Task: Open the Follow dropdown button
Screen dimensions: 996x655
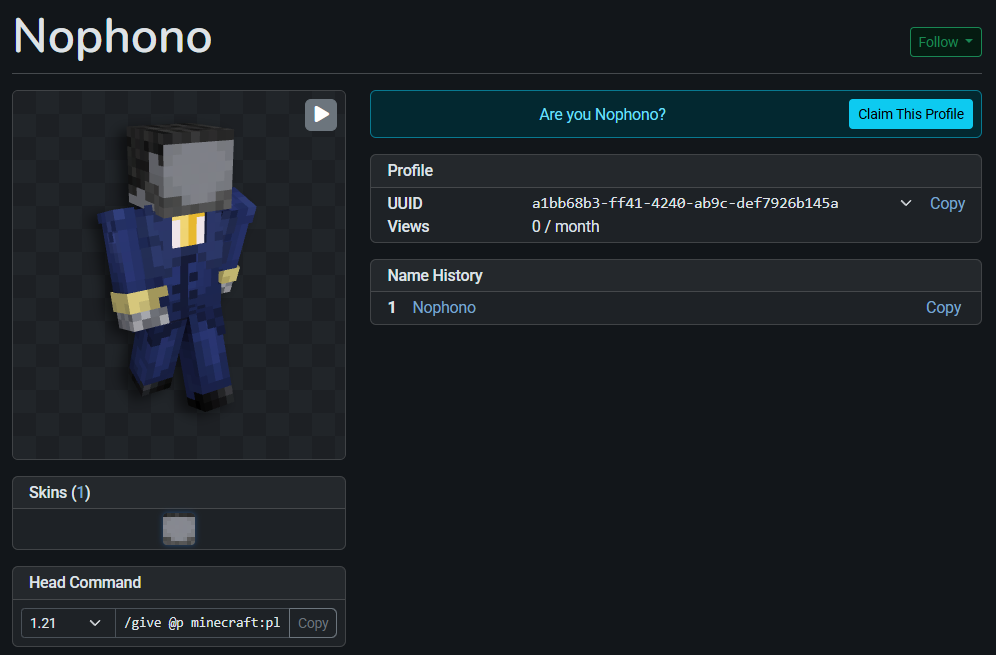Action: [945, 42]
